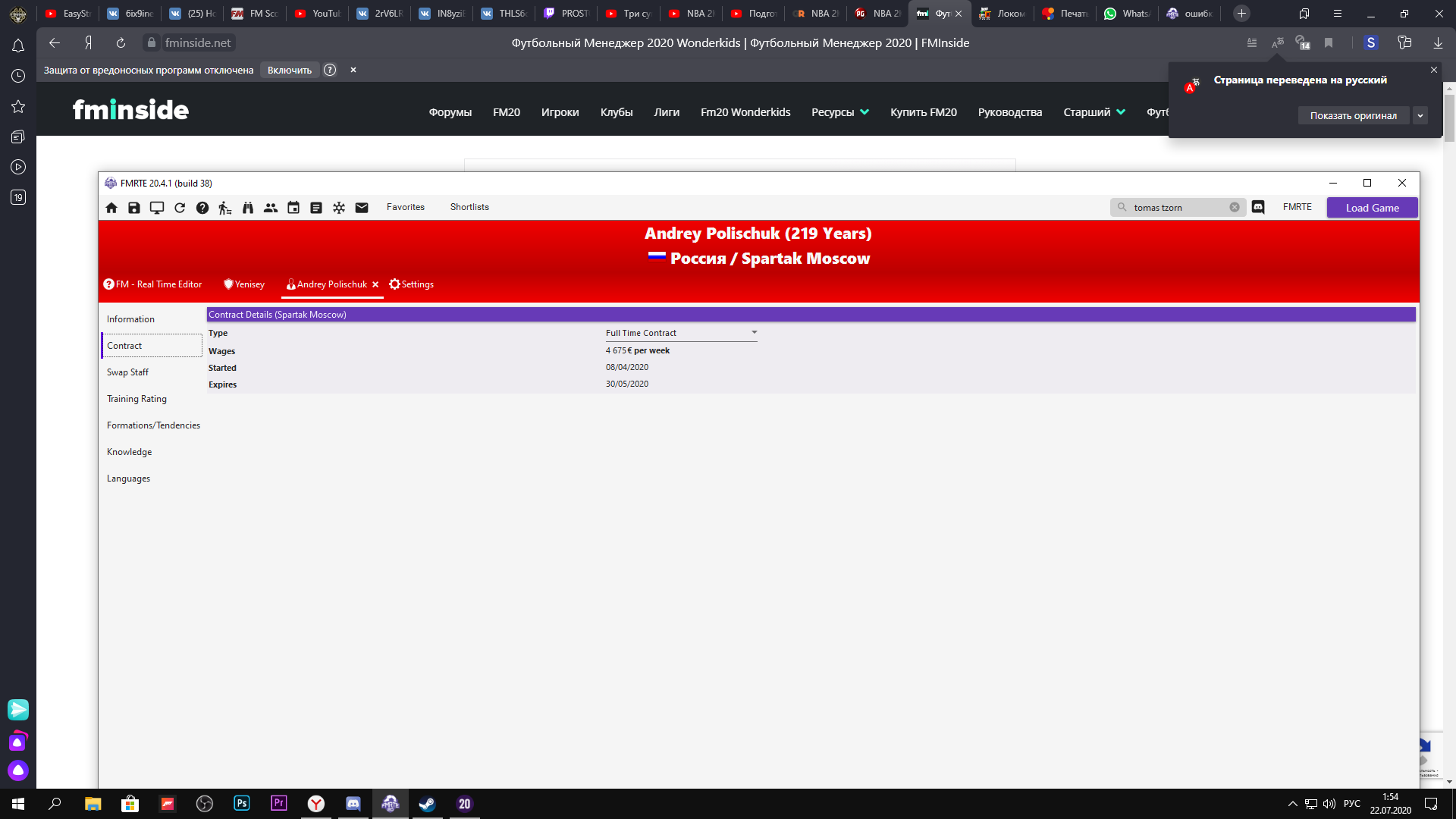Close the translation popup
The image size is (1456, 819).
1433,70
